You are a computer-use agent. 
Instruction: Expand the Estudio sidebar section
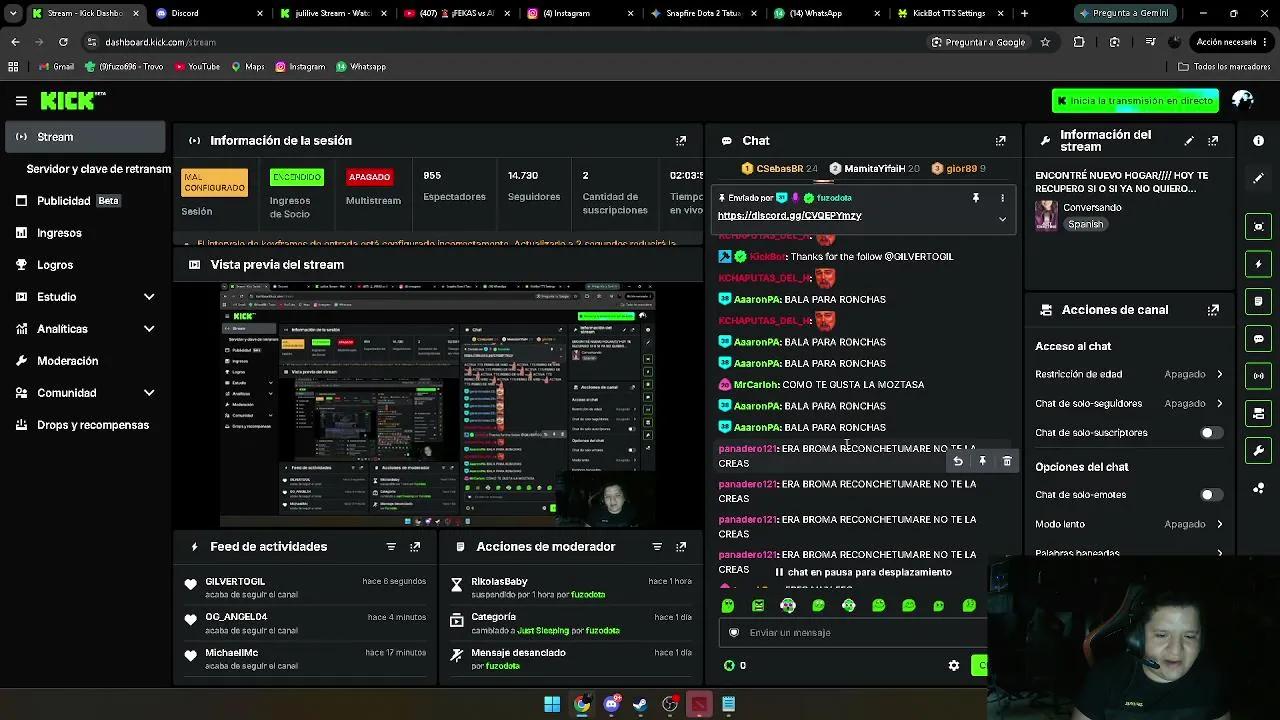(x=149, y=297)
